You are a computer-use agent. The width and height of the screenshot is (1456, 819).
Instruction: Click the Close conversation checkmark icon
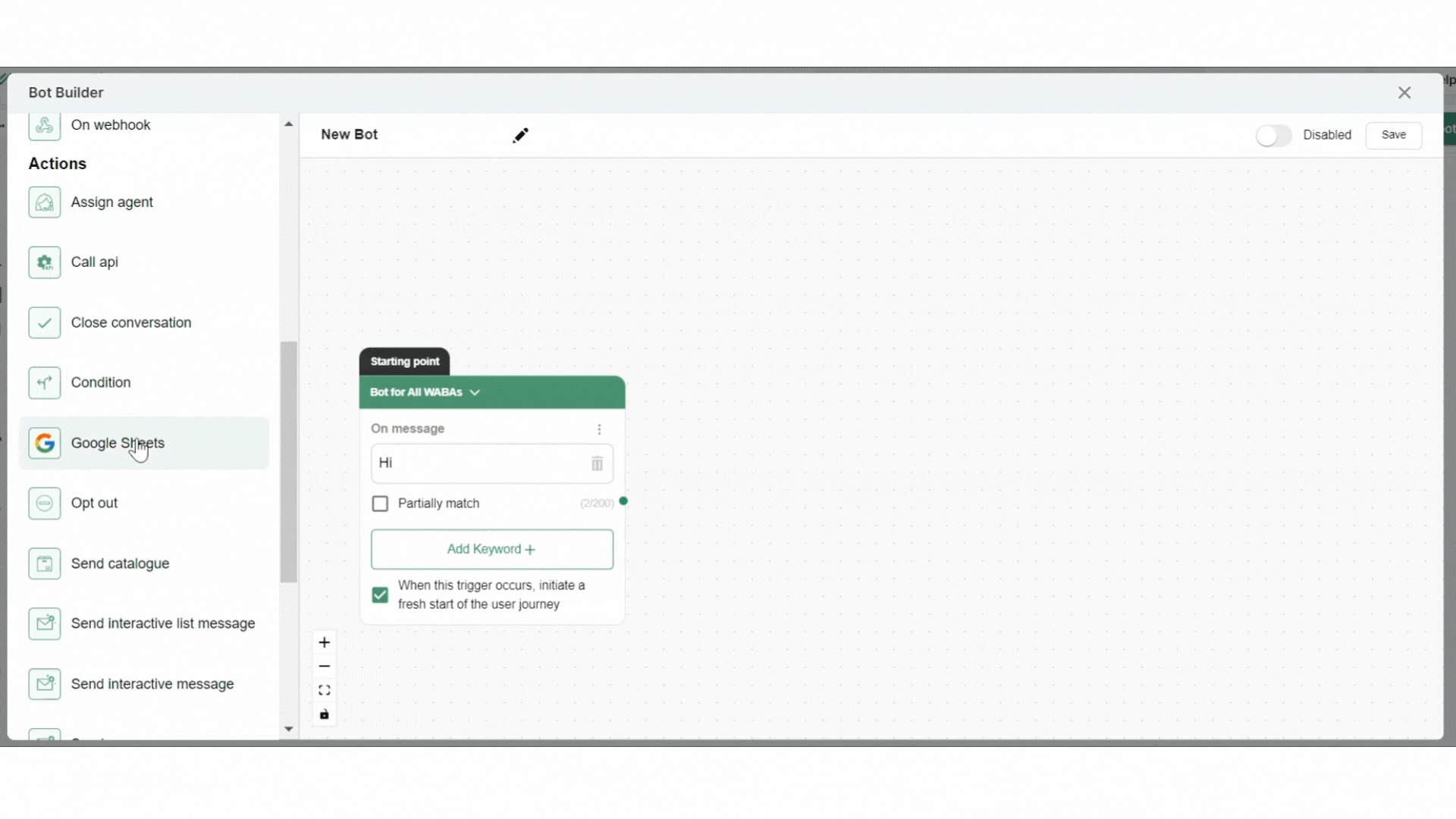(x=44, y=323)
